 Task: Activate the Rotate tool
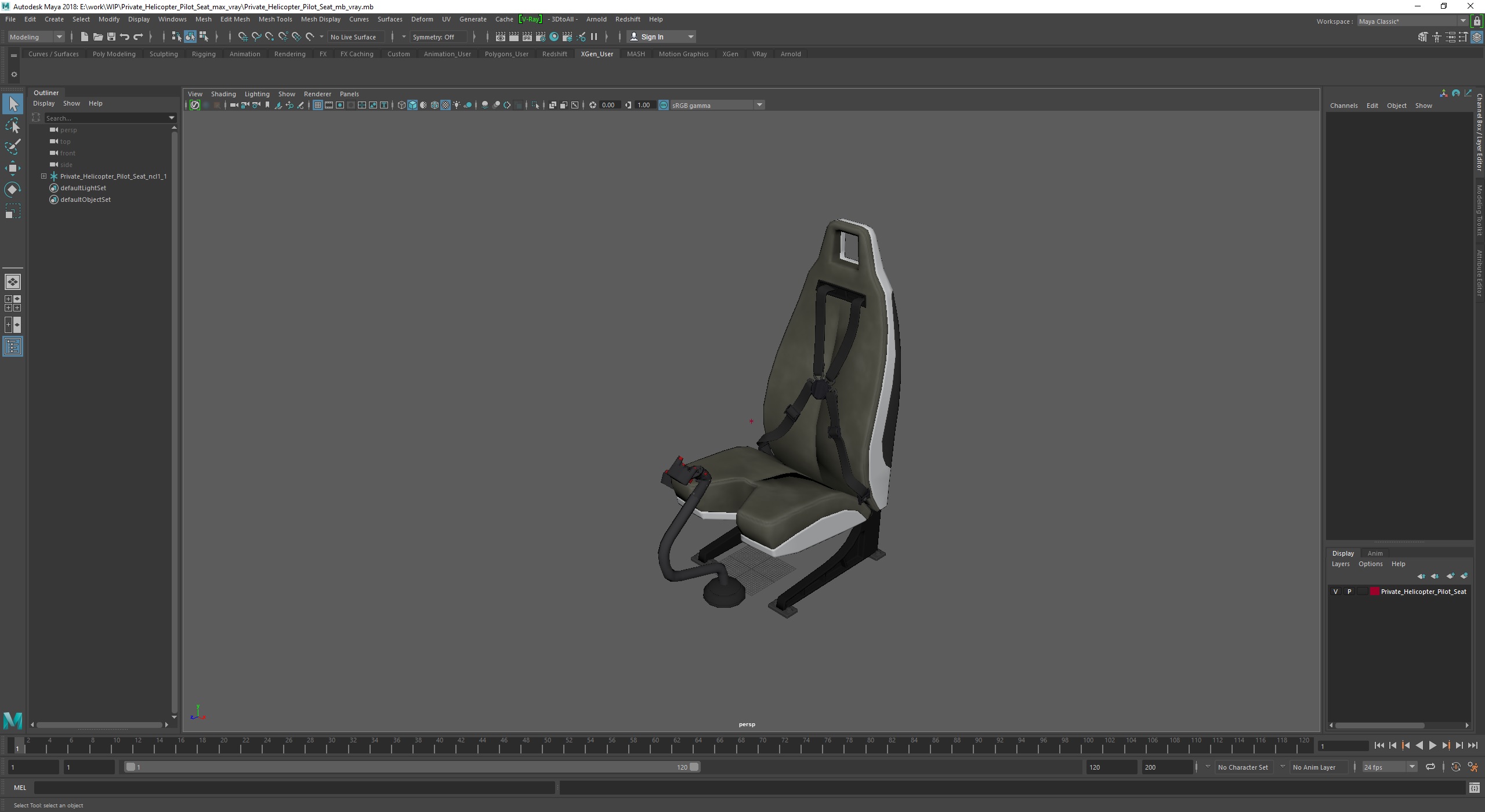(13, 190)
